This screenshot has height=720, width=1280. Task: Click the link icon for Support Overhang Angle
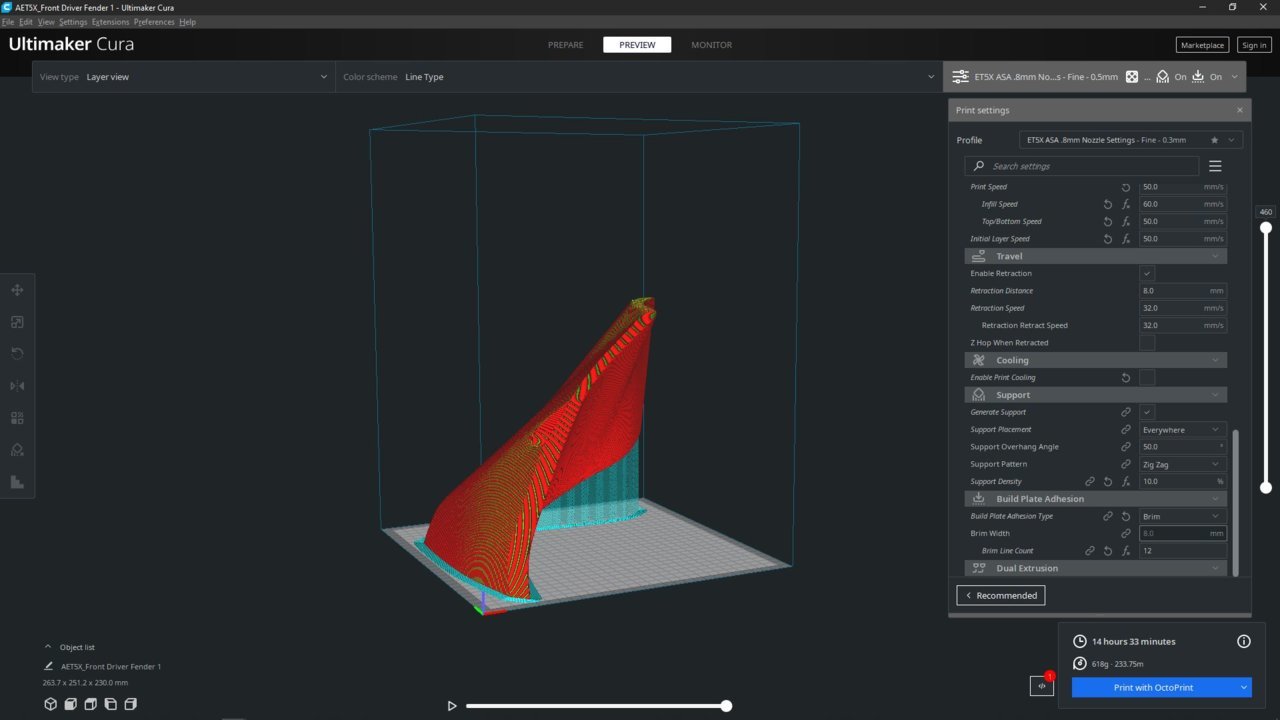tap(1126, 447)
